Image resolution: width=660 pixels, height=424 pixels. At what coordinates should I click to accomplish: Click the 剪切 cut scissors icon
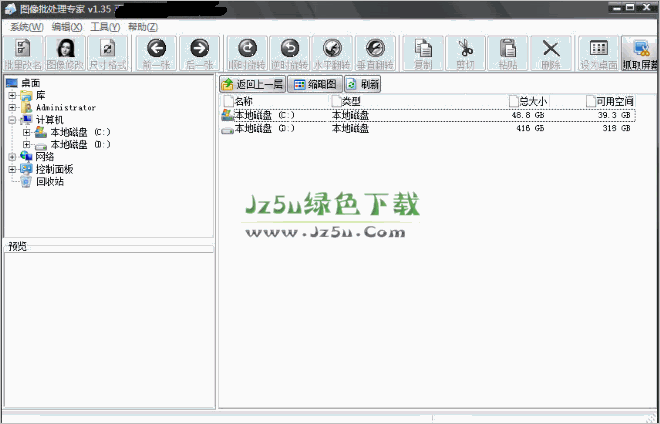click(466, 53)
